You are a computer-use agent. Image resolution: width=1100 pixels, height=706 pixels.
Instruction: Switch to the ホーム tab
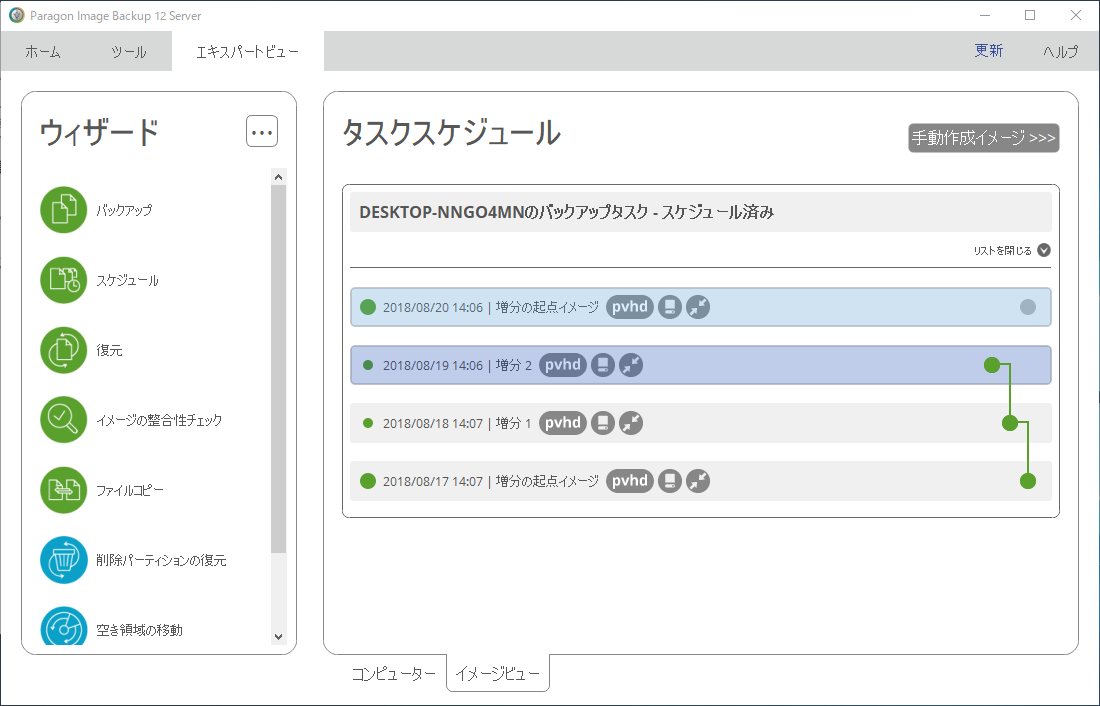pyautogui.click(x=43, y=52)
